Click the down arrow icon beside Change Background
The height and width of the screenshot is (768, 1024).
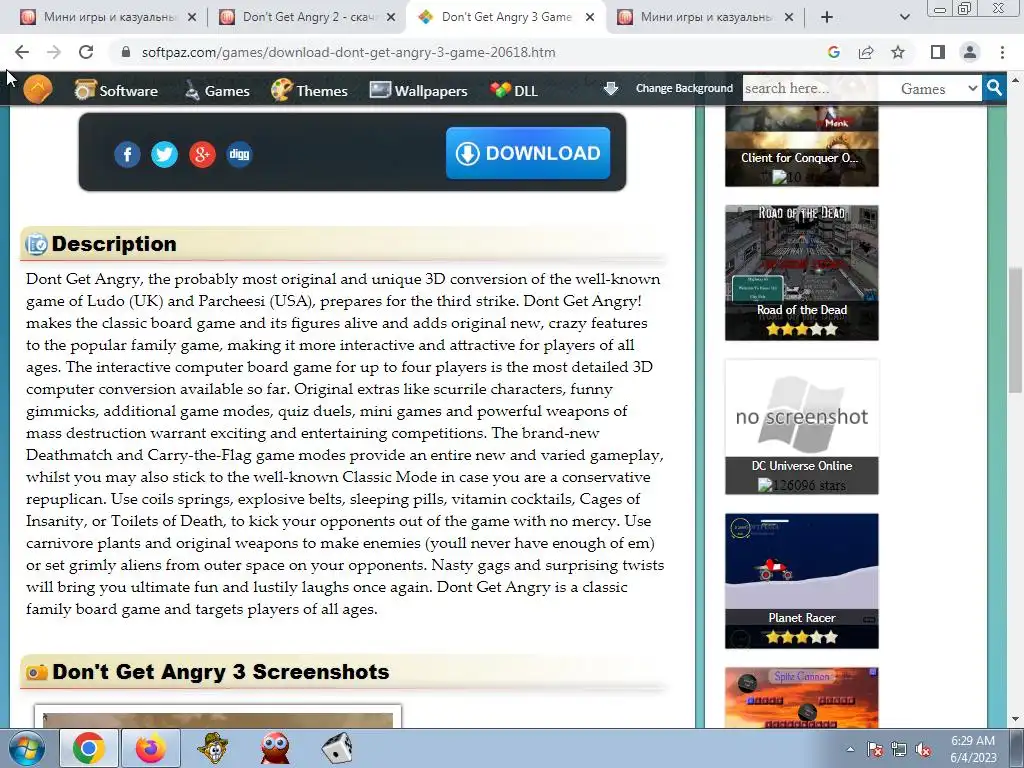point(611,88)
